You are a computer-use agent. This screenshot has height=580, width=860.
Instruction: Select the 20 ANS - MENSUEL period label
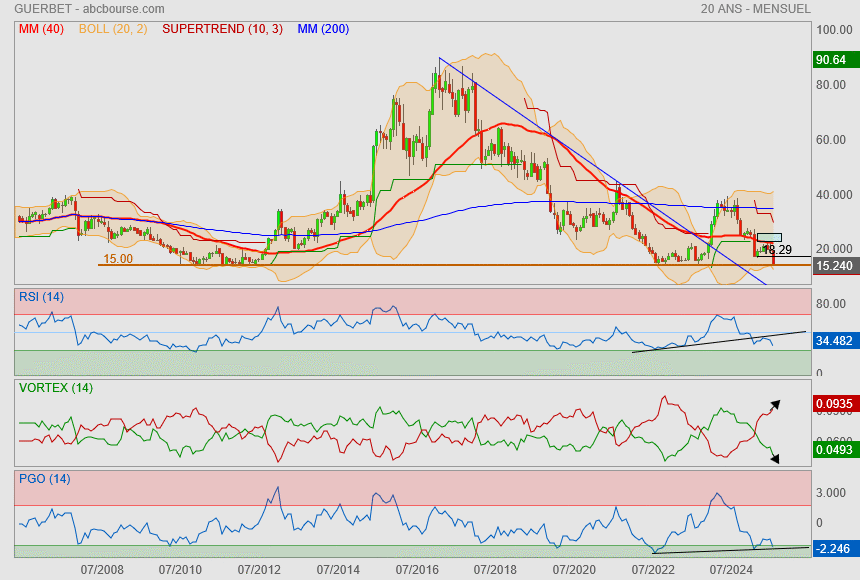point(755,8)
